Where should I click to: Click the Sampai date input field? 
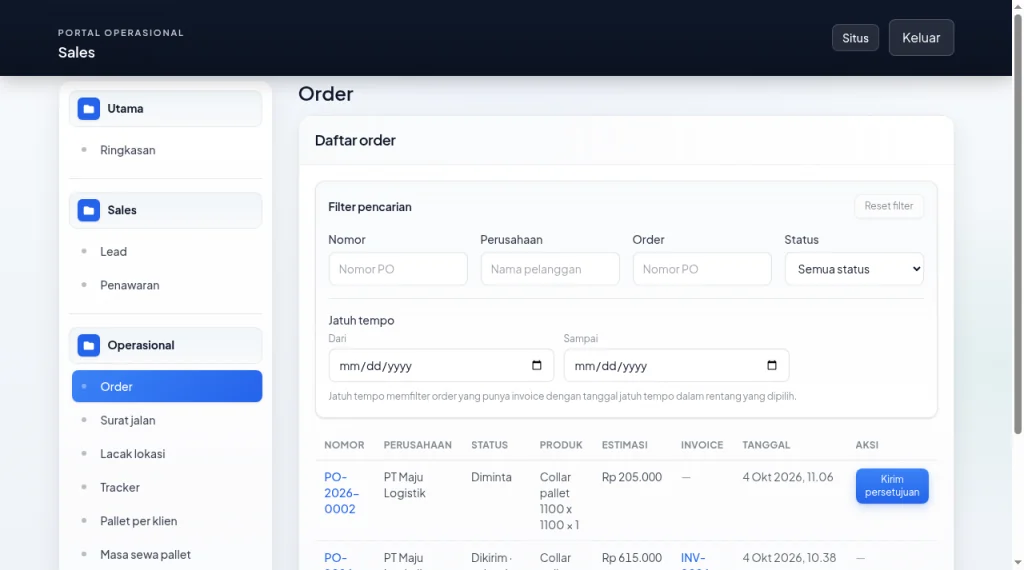click(677, 366)
